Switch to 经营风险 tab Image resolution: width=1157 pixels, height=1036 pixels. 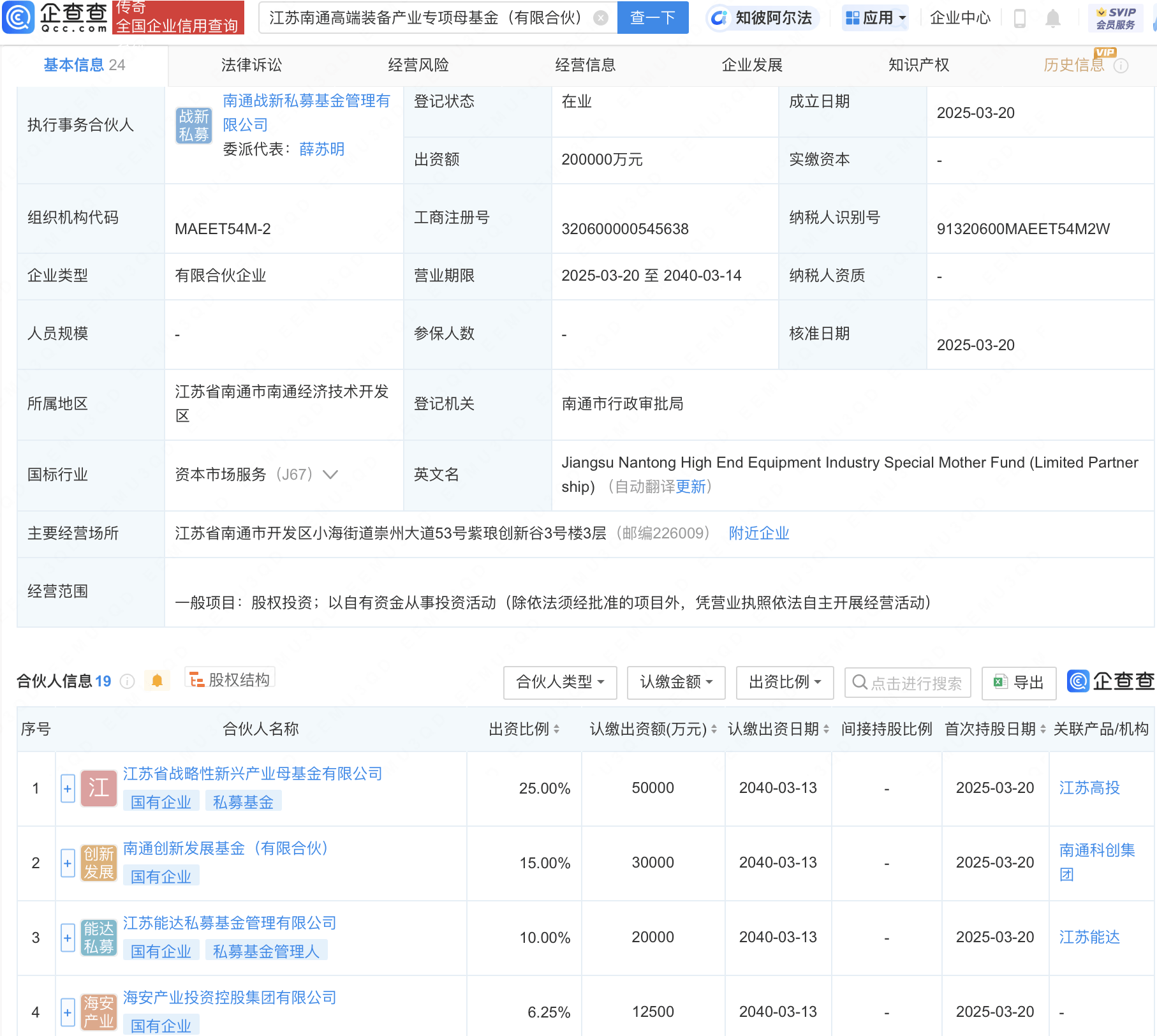click(418, 65)
